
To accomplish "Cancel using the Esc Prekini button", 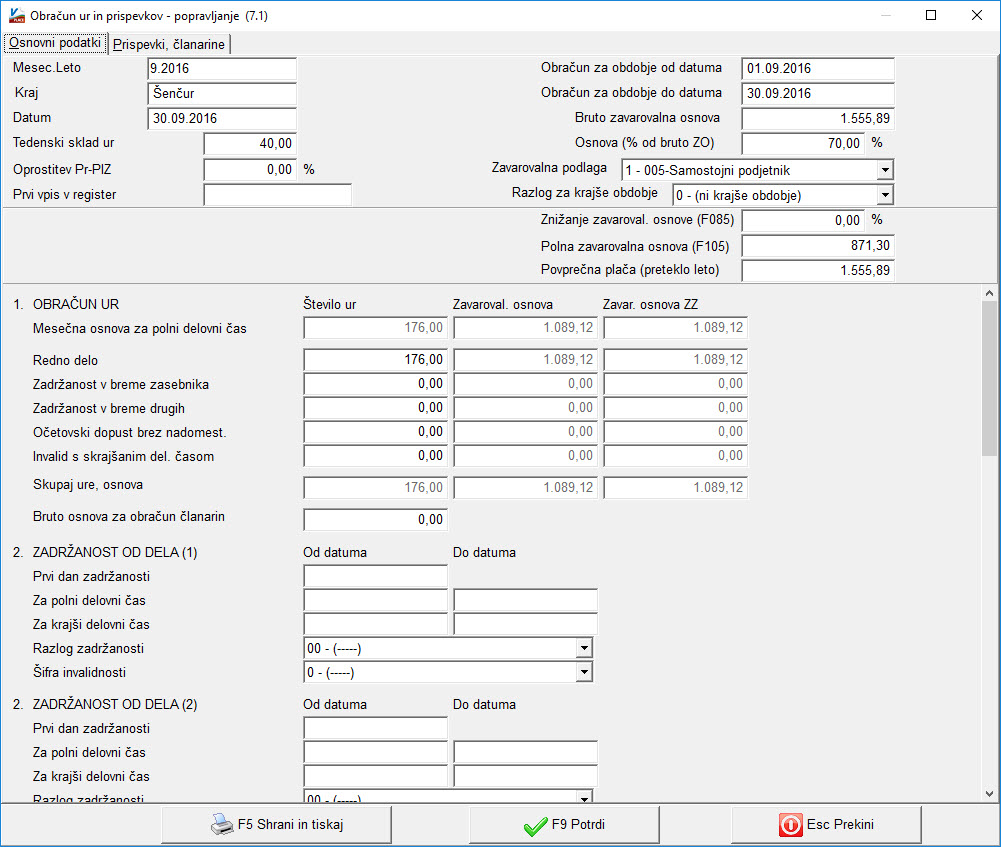I will pyautogui.click(x=826, y=825).
